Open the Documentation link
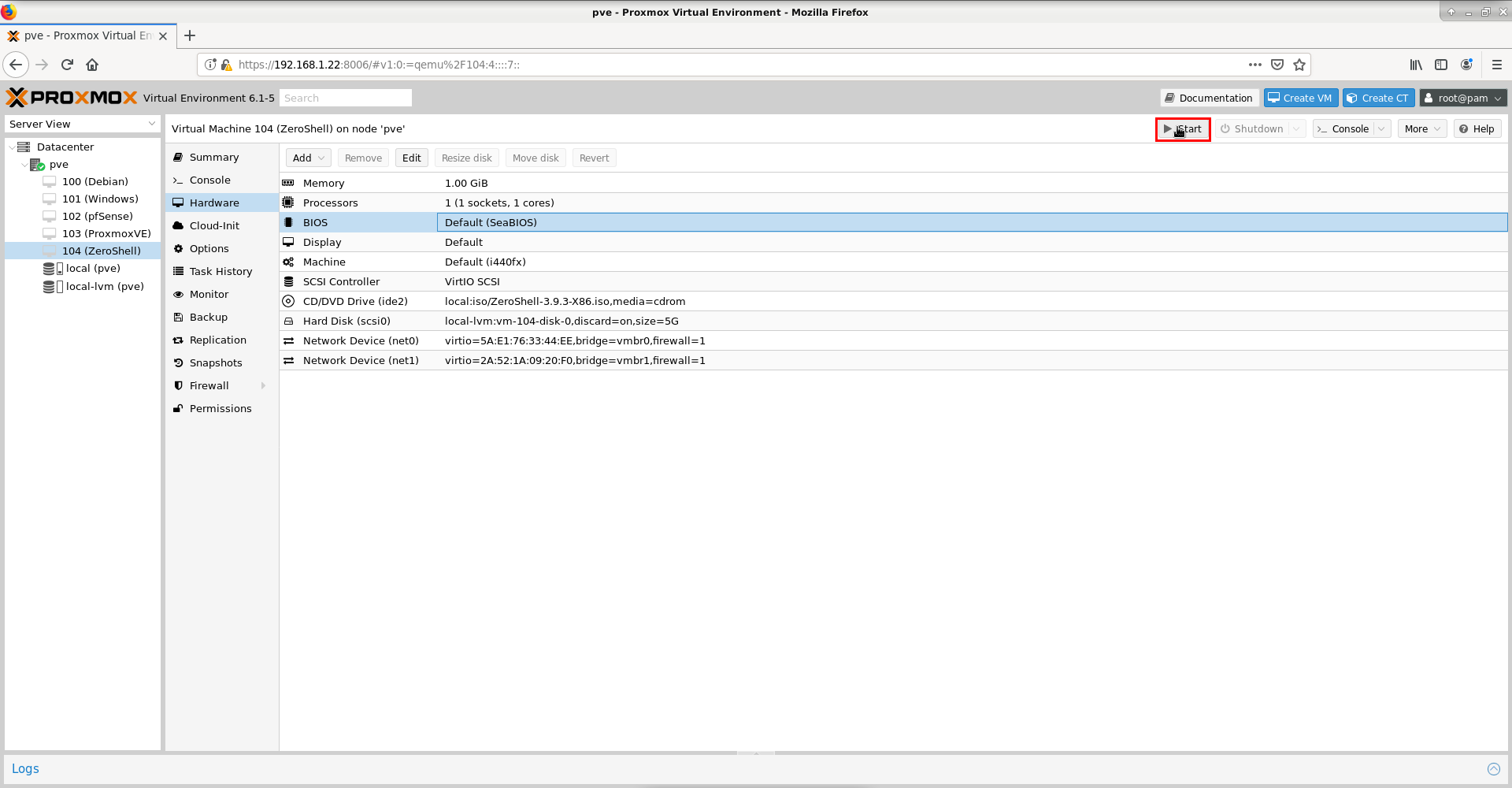Screen dimensions: 1512x788 pyautogui.click(x=1209, y=98)
